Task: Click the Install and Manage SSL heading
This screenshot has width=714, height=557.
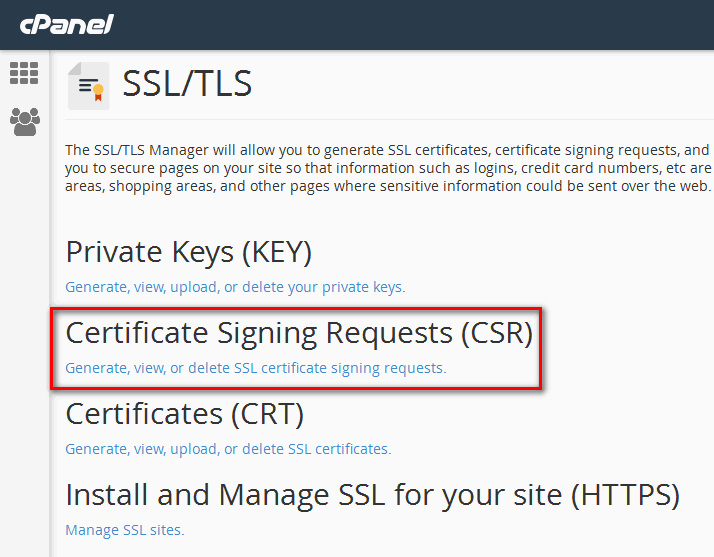Action: 372,494
